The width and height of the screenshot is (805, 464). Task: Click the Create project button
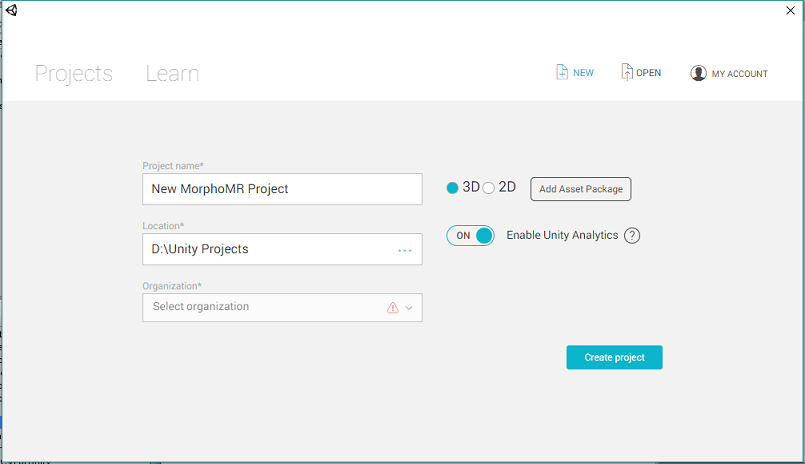click(x=614, y=357)
